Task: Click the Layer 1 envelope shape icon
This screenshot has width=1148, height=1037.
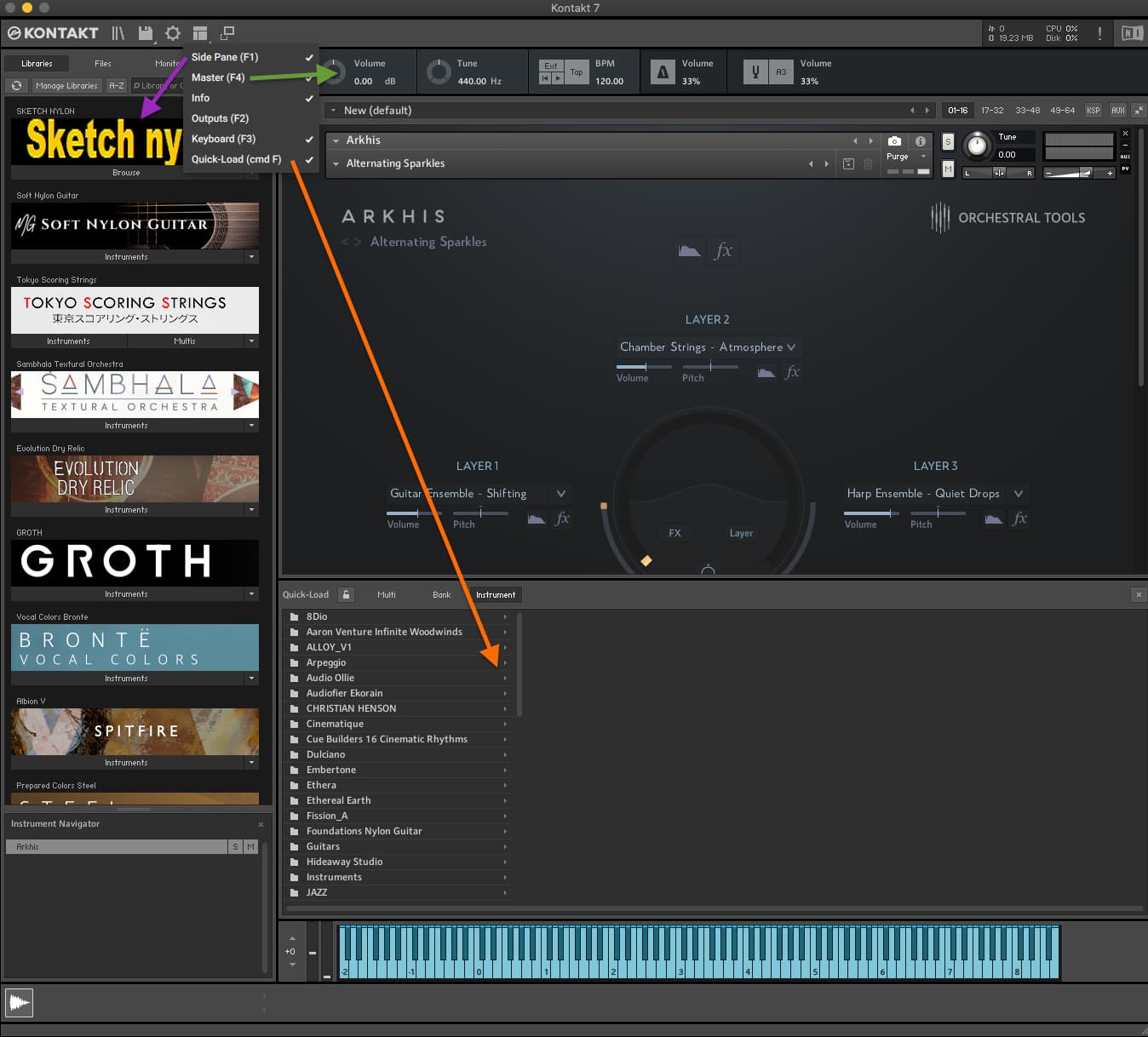Action: coord(536,518)
